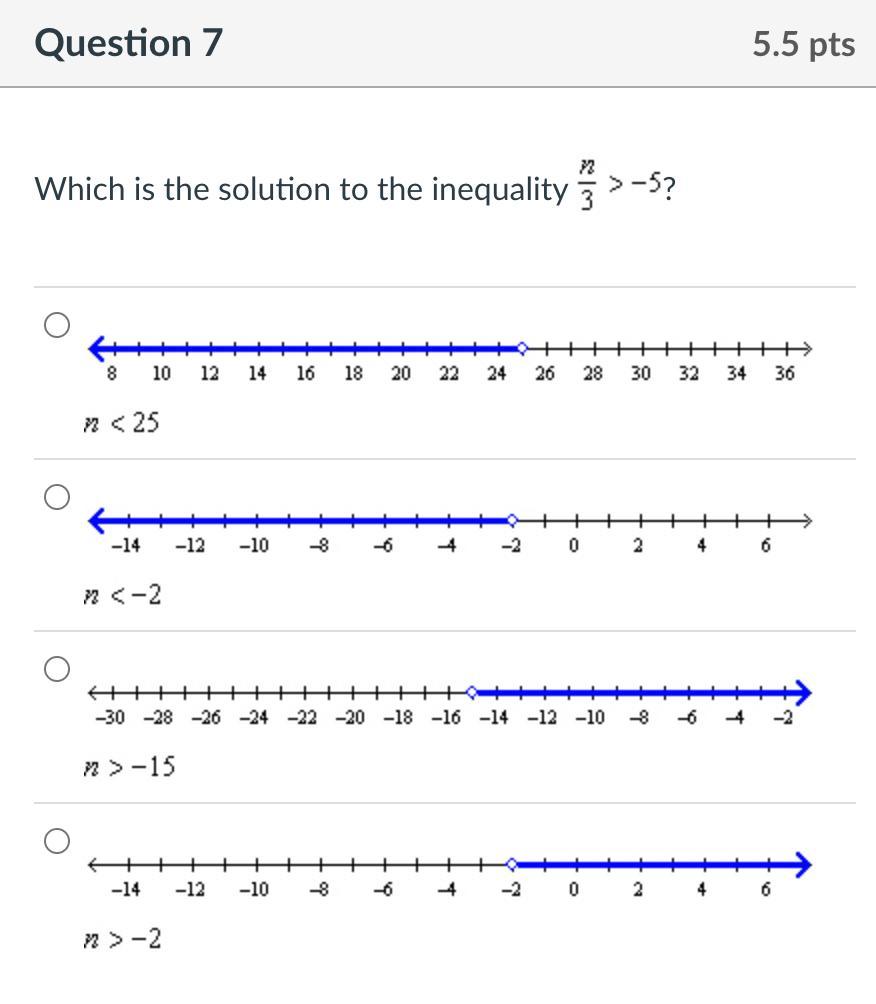
Task: Choose the radio option for n > -2
Action: [x=57, y=841]
